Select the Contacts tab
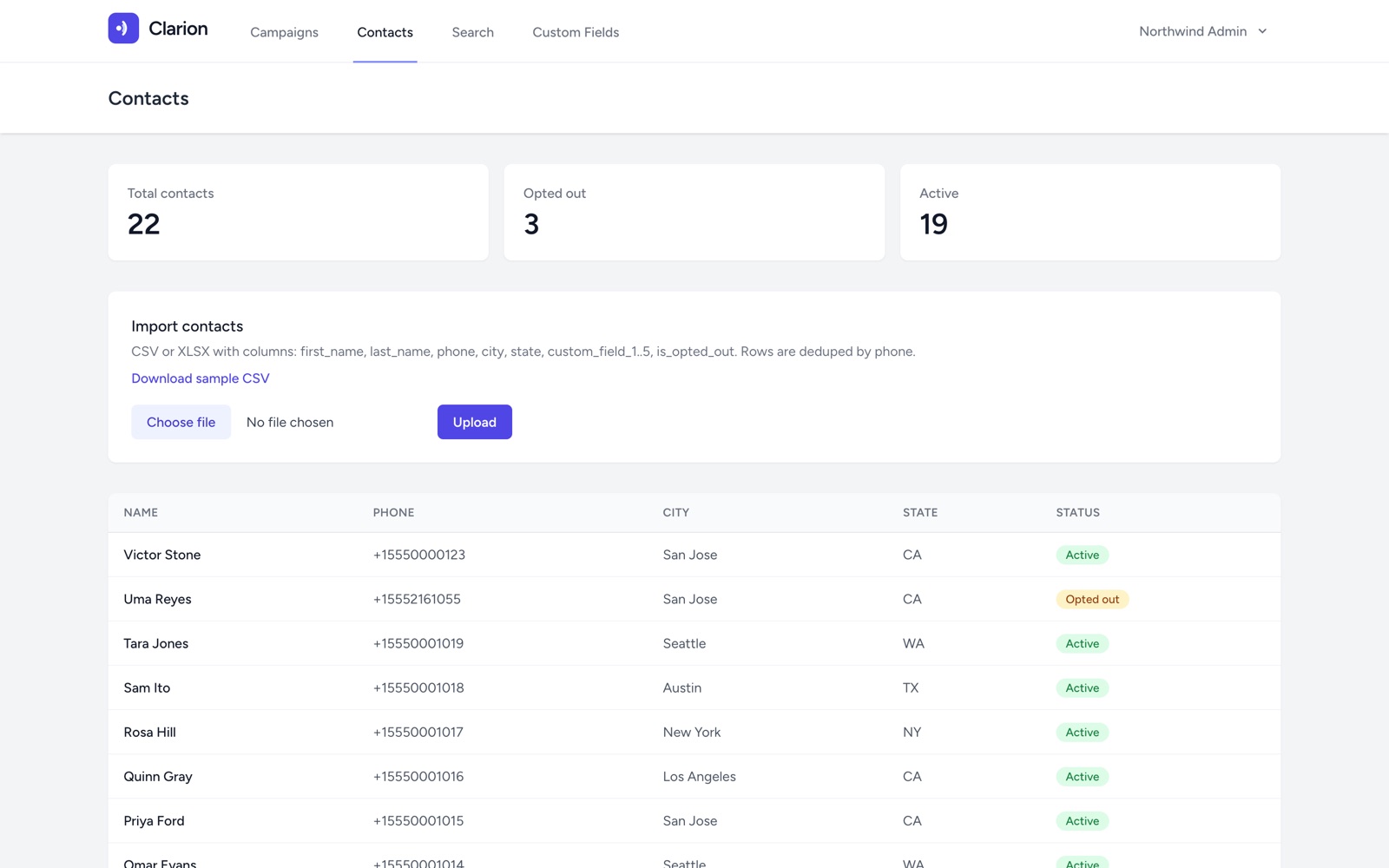Screen dimensions: 1389x868 [x=385, y=32]
